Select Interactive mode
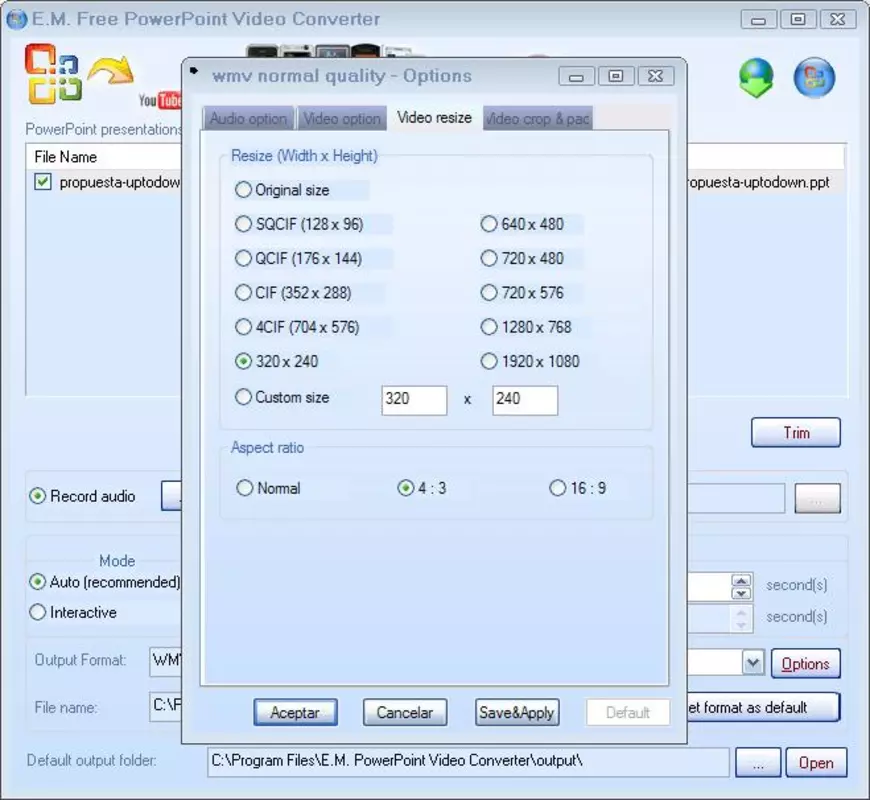870x800 pixels. (37, 612)
